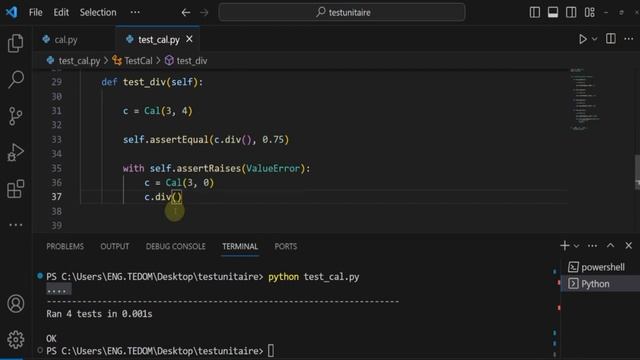This screenshot has width=640, height=360.
Task: Click the 'OK' result in terminal
Action: pyautogui.click(x=51, y=338)
